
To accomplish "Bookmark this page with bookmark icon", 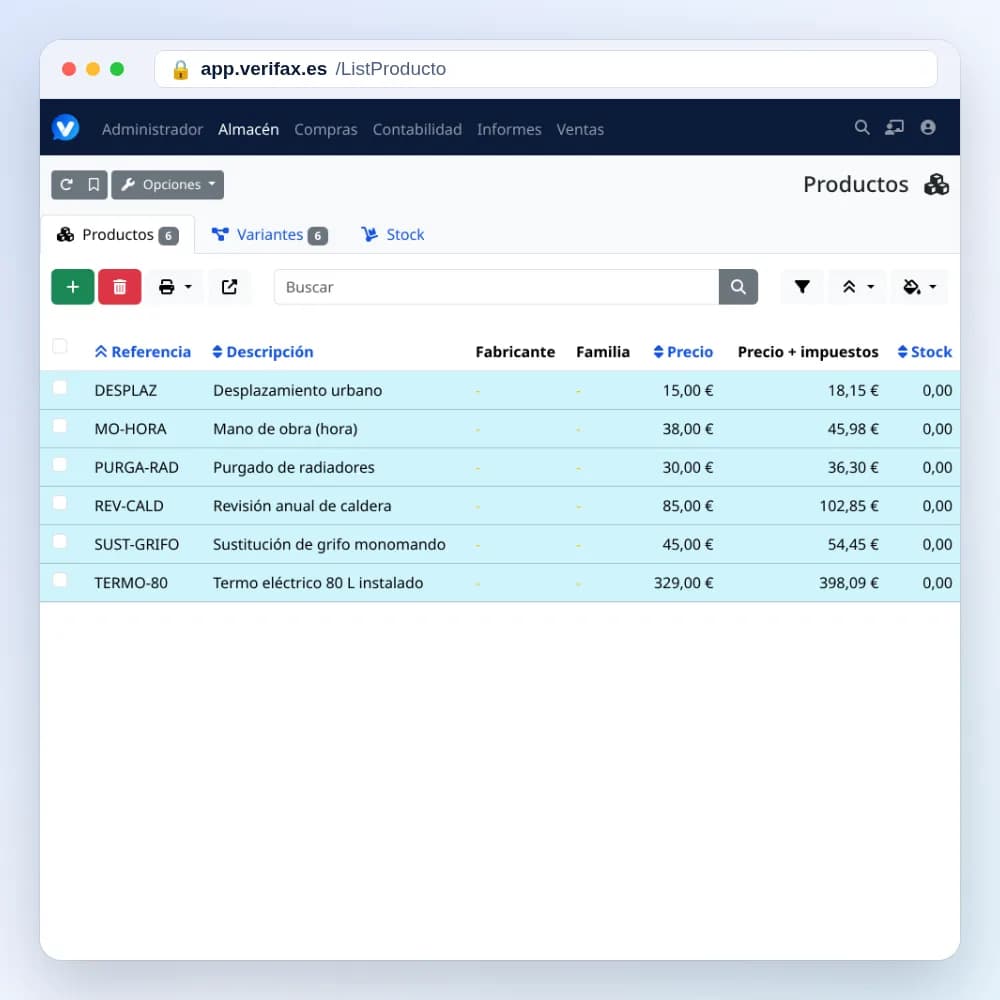I will (93, 185).
